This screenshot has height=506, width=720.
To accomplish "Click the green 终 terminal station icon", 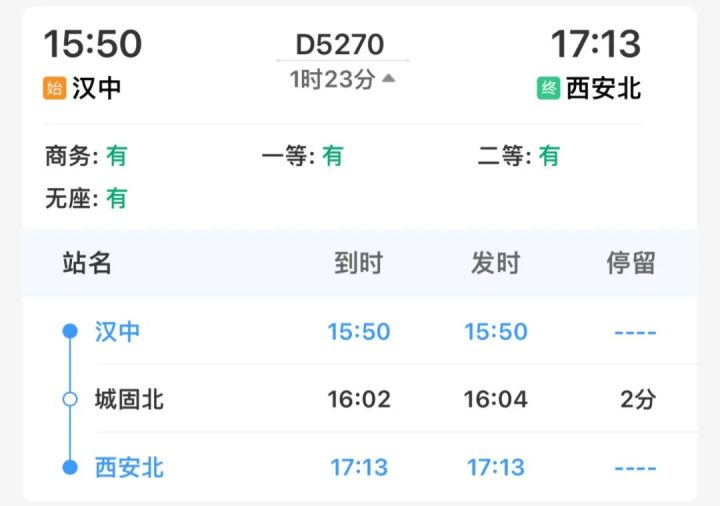I will pyautogui.click(x=549, y=88).
